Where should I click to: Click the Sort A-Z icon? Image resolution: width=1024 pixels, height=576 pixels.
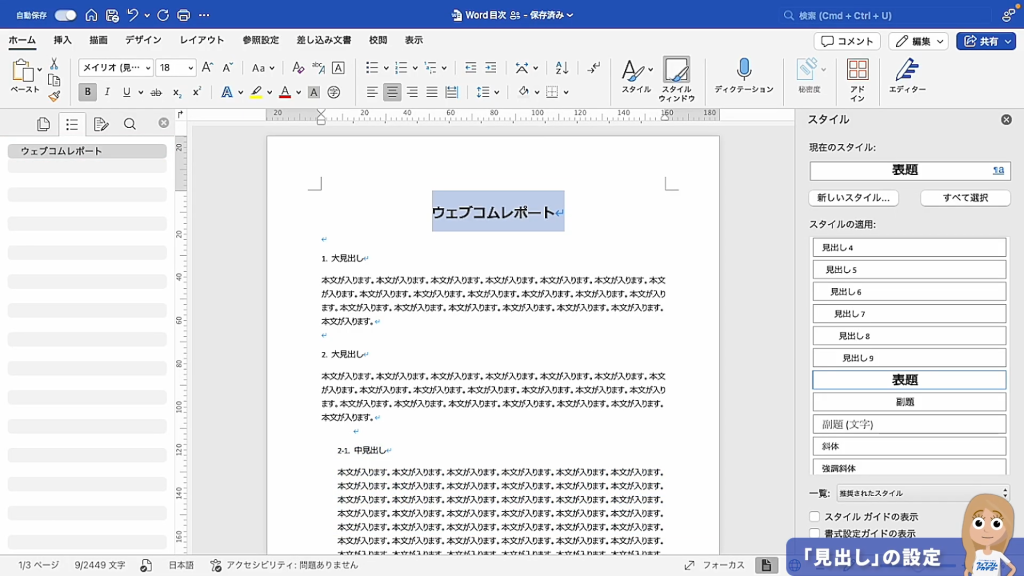561,68
